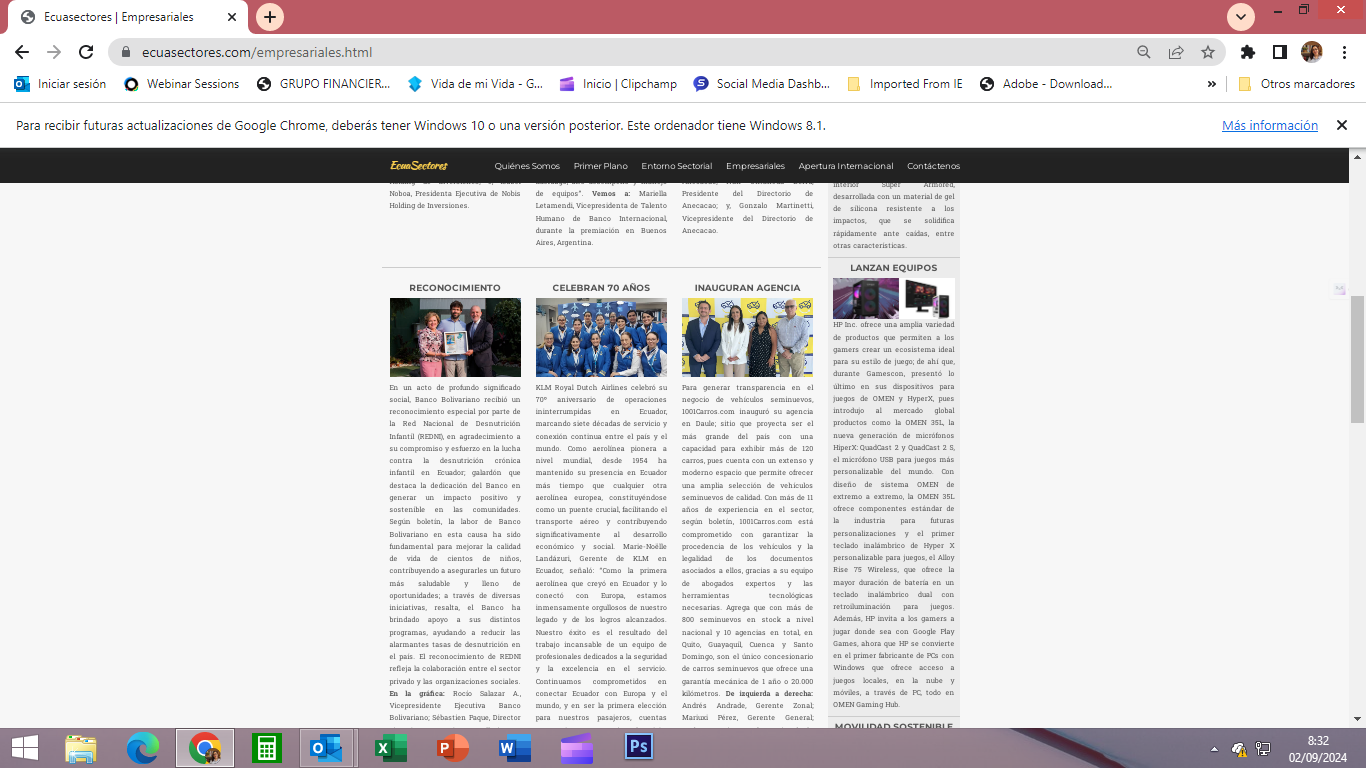The image size is (1366, 768).
Task: Click the CELEBRAN 70 AÑOS article photo
Action: pyautogui.click(x=601, y=337)
